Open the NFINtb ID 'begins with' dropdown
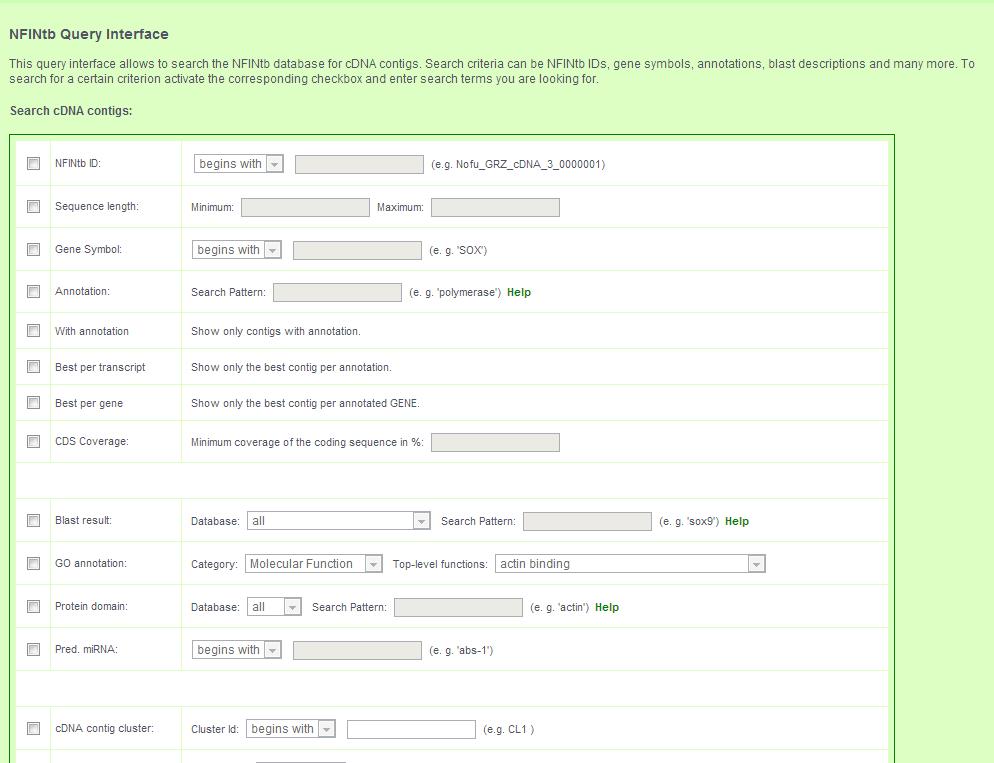The width and height of the screenshot is (994, 763). (238, 164)
